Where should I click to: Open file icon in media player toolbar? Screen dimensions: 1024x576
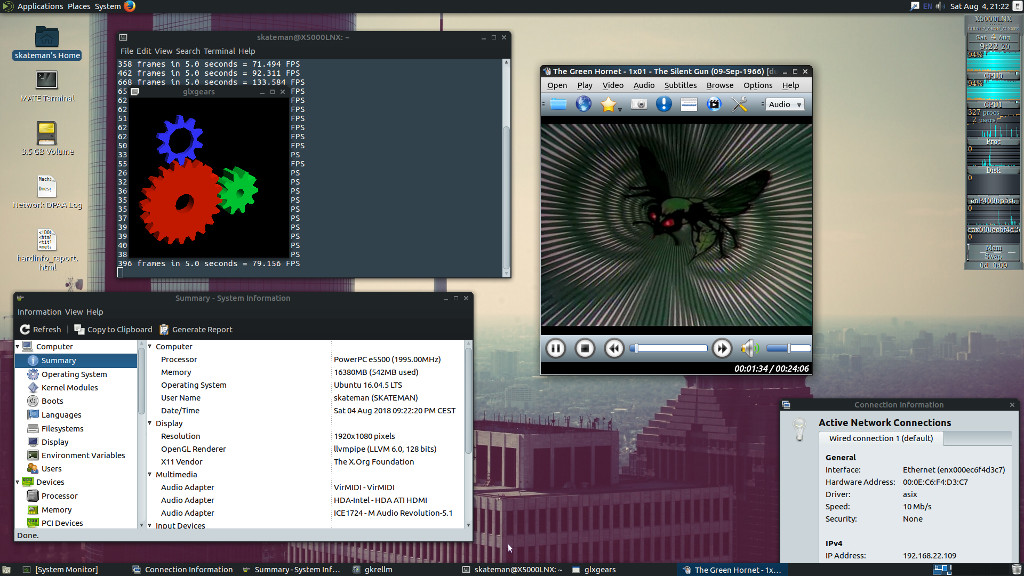(558, 104)
